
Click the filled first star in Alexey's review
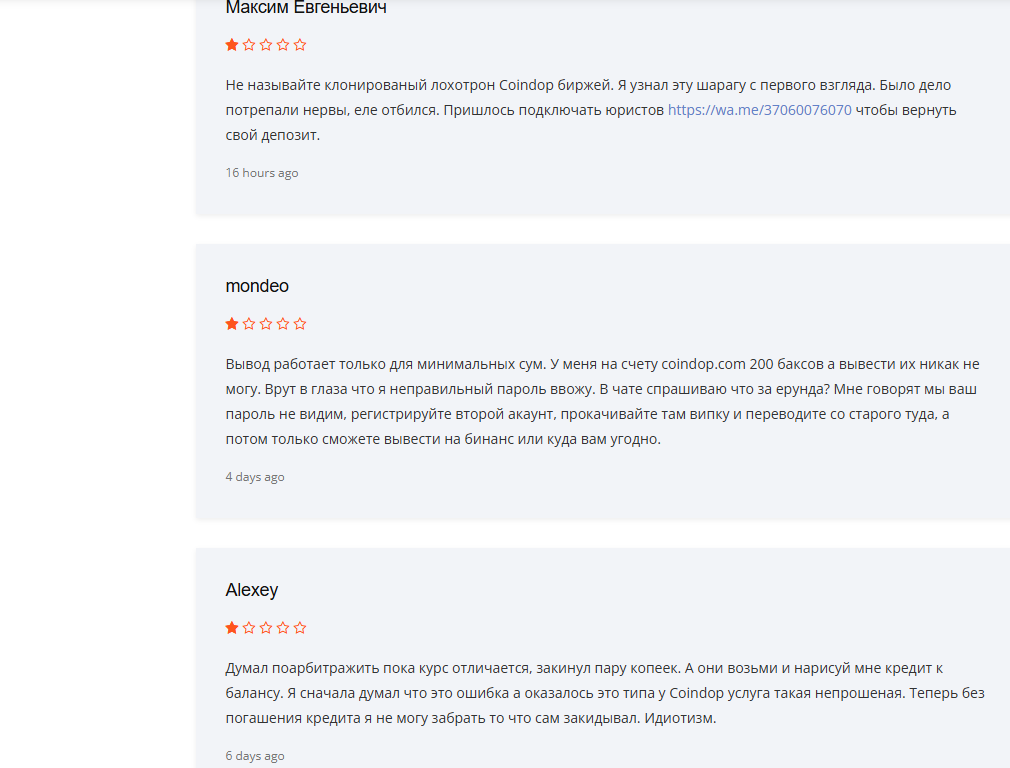click(x=232, y=628)
